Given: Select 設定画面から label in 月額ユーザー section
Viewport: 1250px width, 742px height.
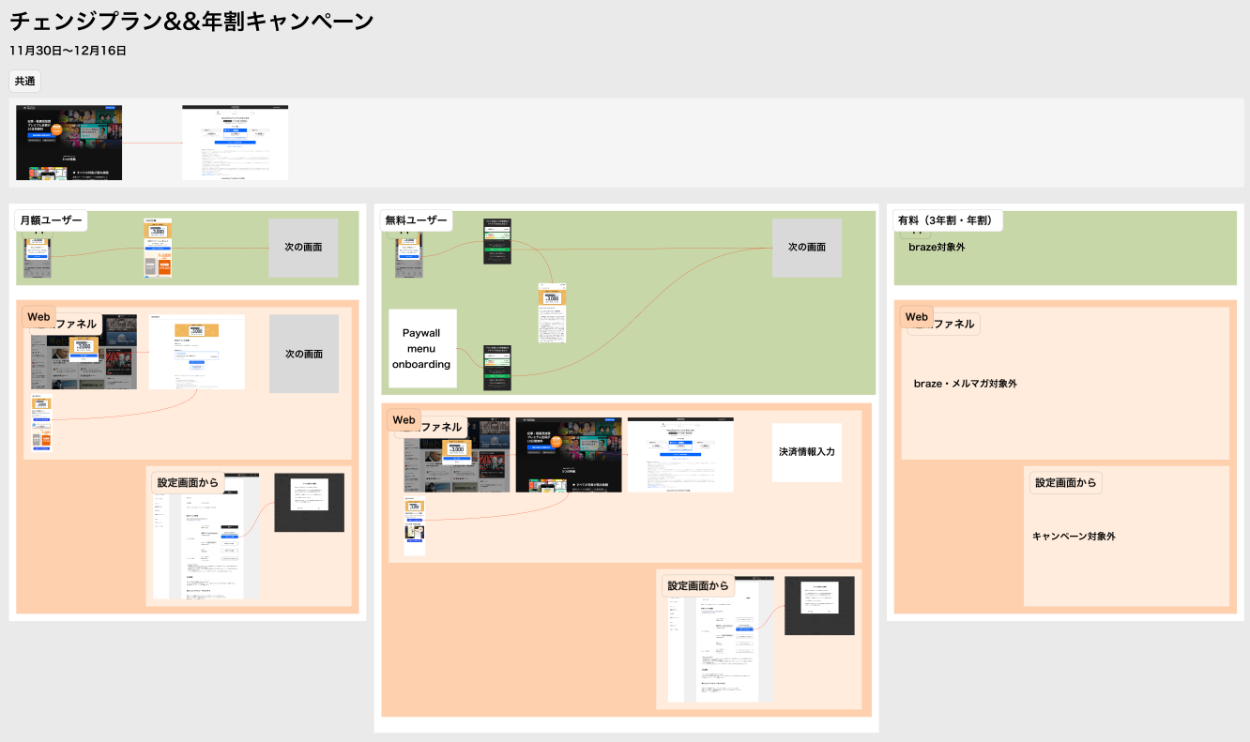Looking at the screenshot, I should (188, 483).
